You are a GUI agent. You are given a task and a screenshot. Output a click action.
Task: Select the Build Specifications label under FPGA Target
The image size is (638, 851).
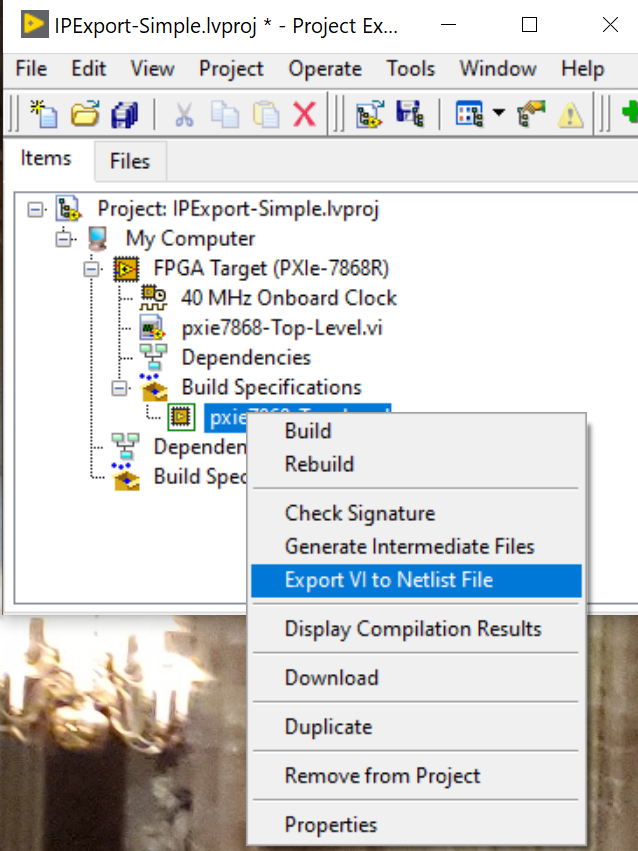(x=272, y=388)
